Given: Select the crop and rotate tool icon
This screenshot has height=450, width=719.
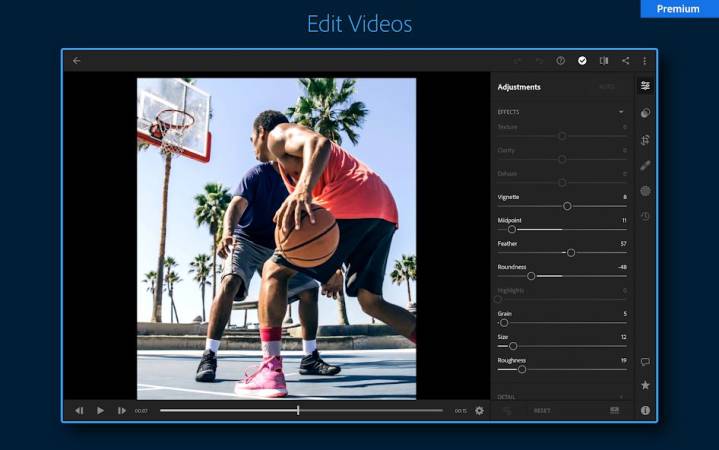Looking at the screenshot, I should (645, 140).
